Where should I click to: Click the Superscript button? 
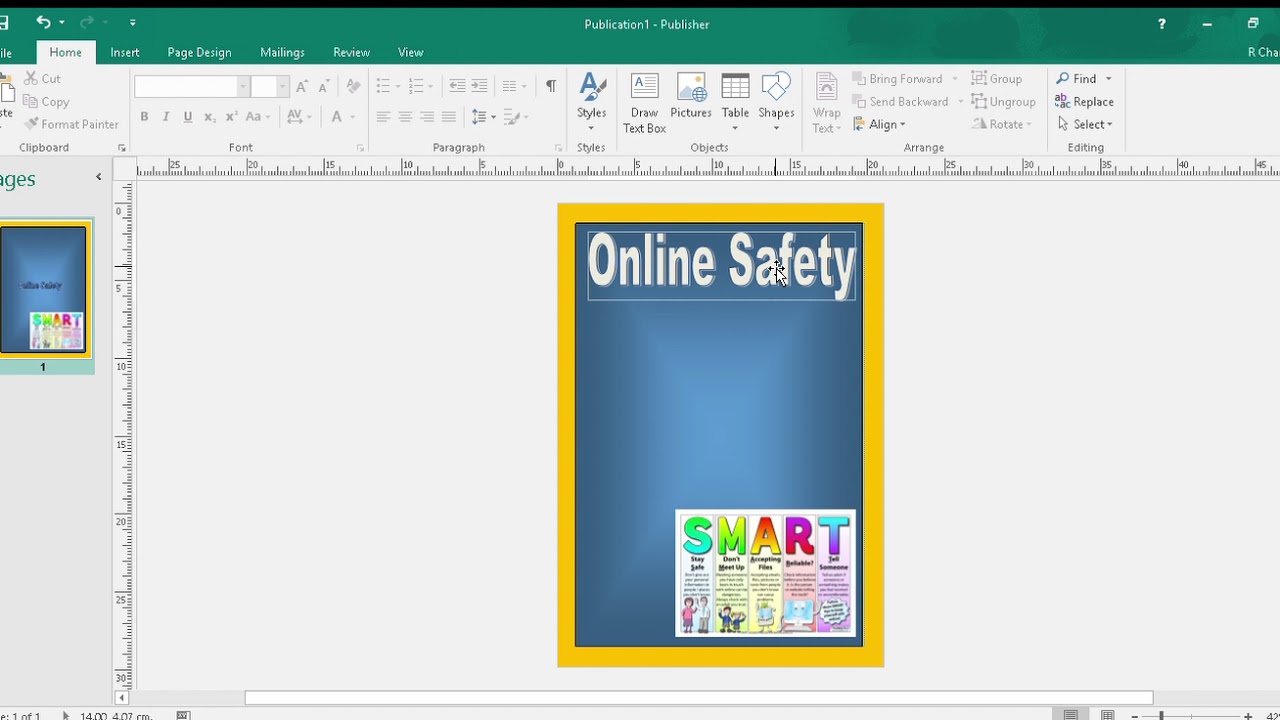point(231,117)
